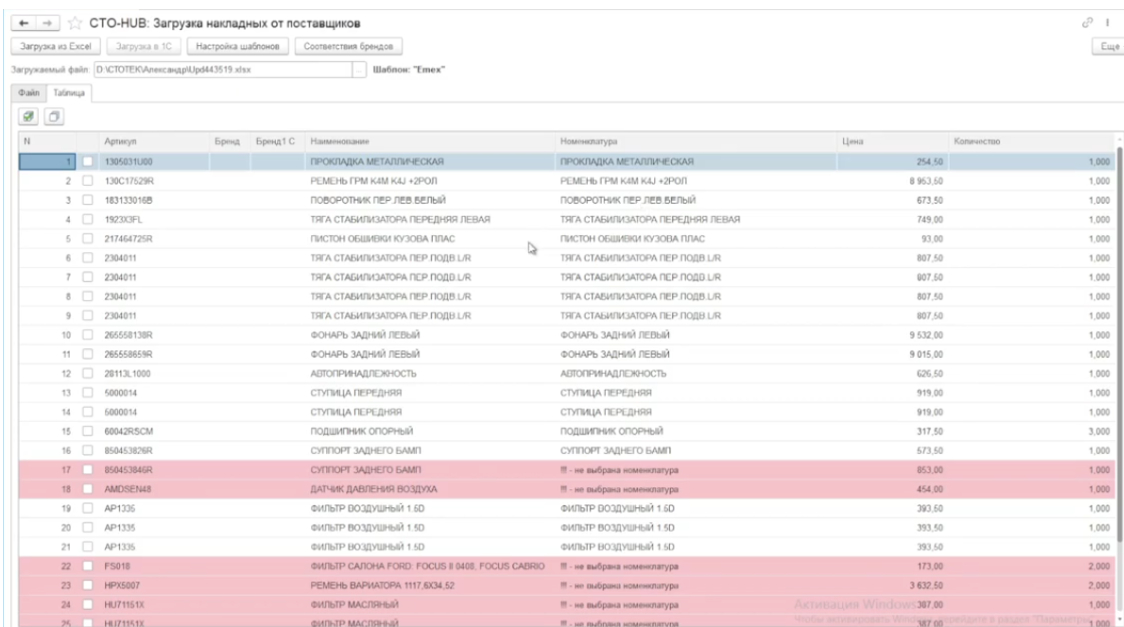Tick the checkbox in row 1
Viewport: 1124px width, 627px height.
pos(87,162)
